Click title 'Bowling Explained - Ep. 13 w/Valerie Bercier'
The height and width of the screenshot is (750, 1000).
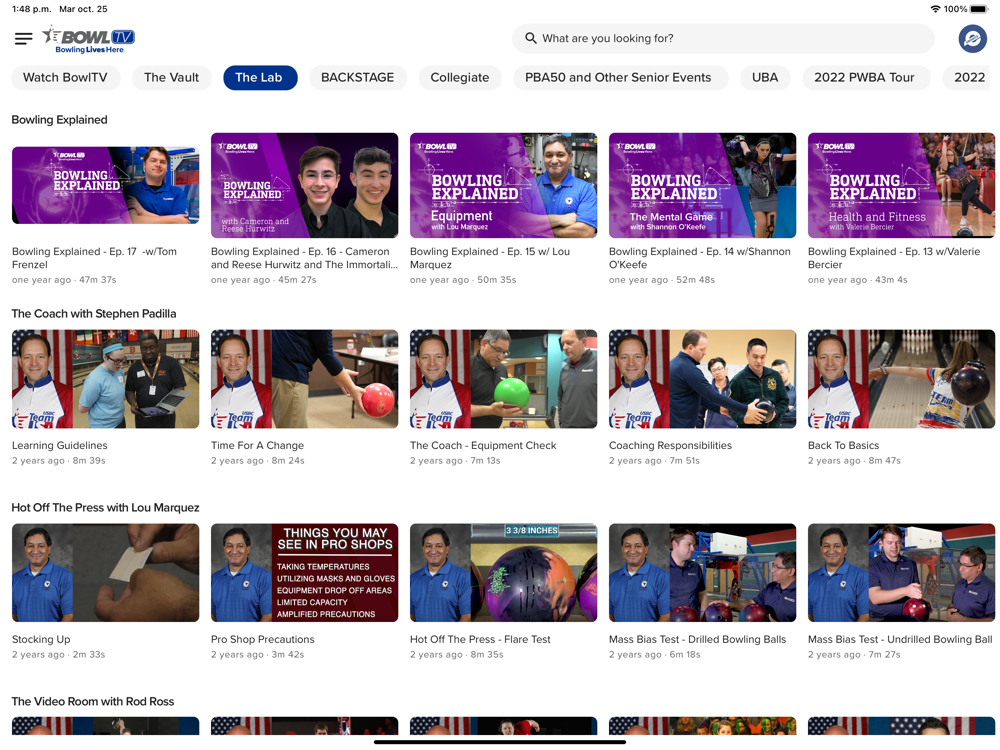[x=894, y=258]
